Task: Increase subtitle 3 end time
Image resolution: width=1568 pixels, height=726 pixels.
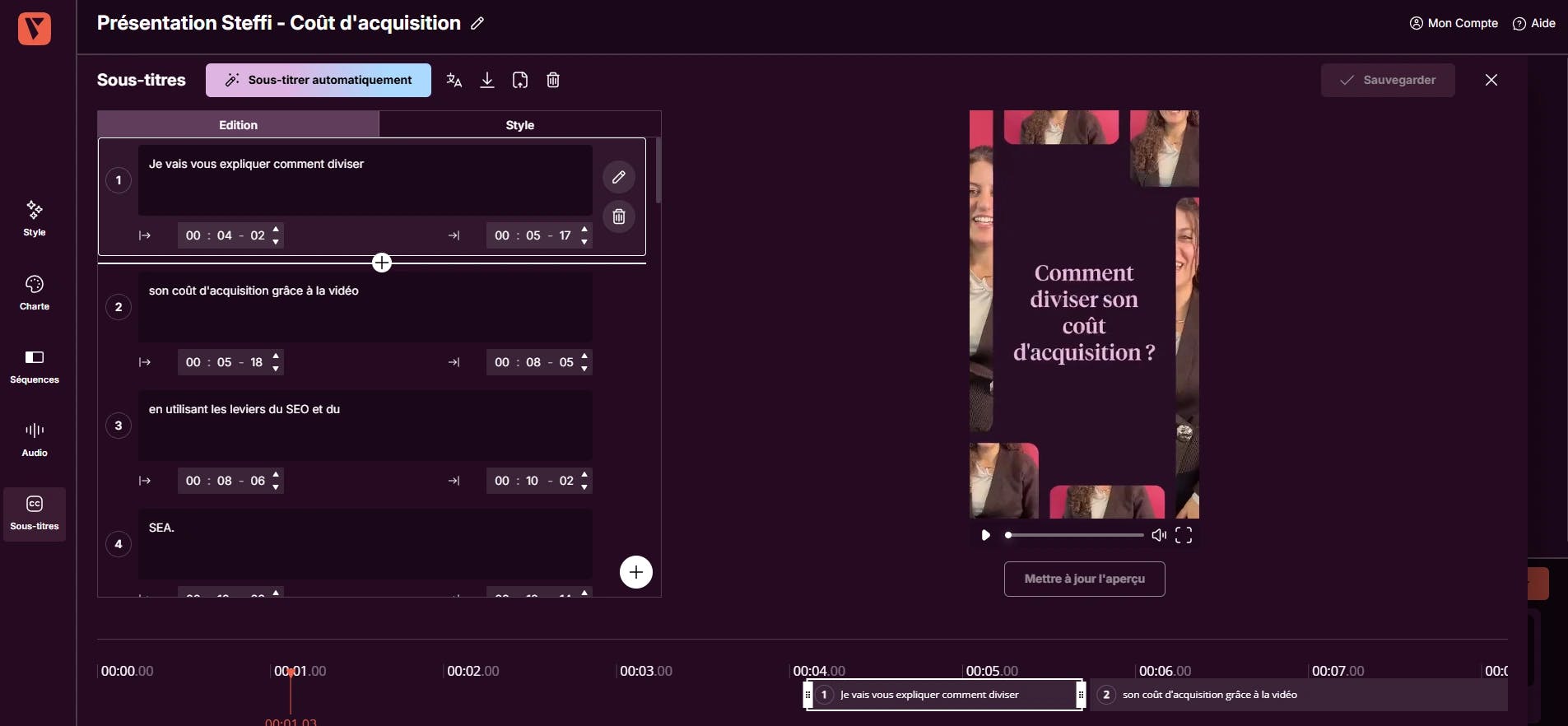Action: pos(584,474)
